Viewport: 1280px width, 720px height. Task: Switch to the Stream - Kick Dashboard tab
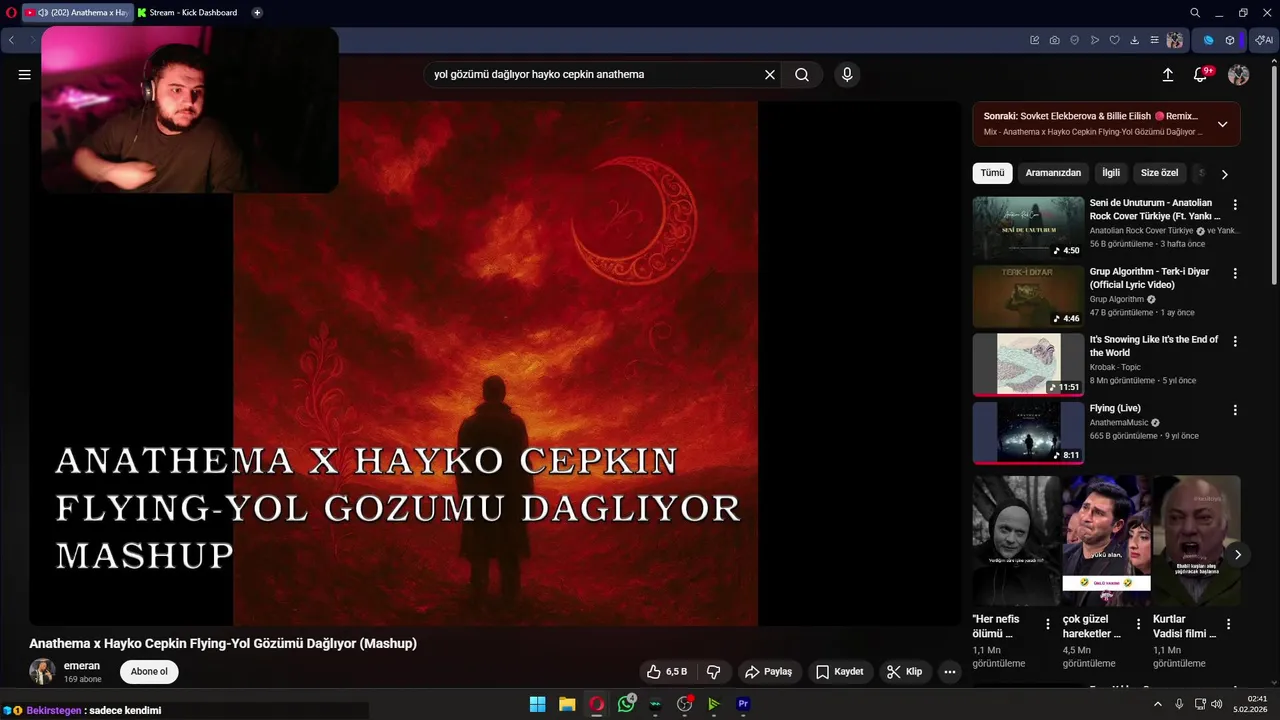point(188,13)
